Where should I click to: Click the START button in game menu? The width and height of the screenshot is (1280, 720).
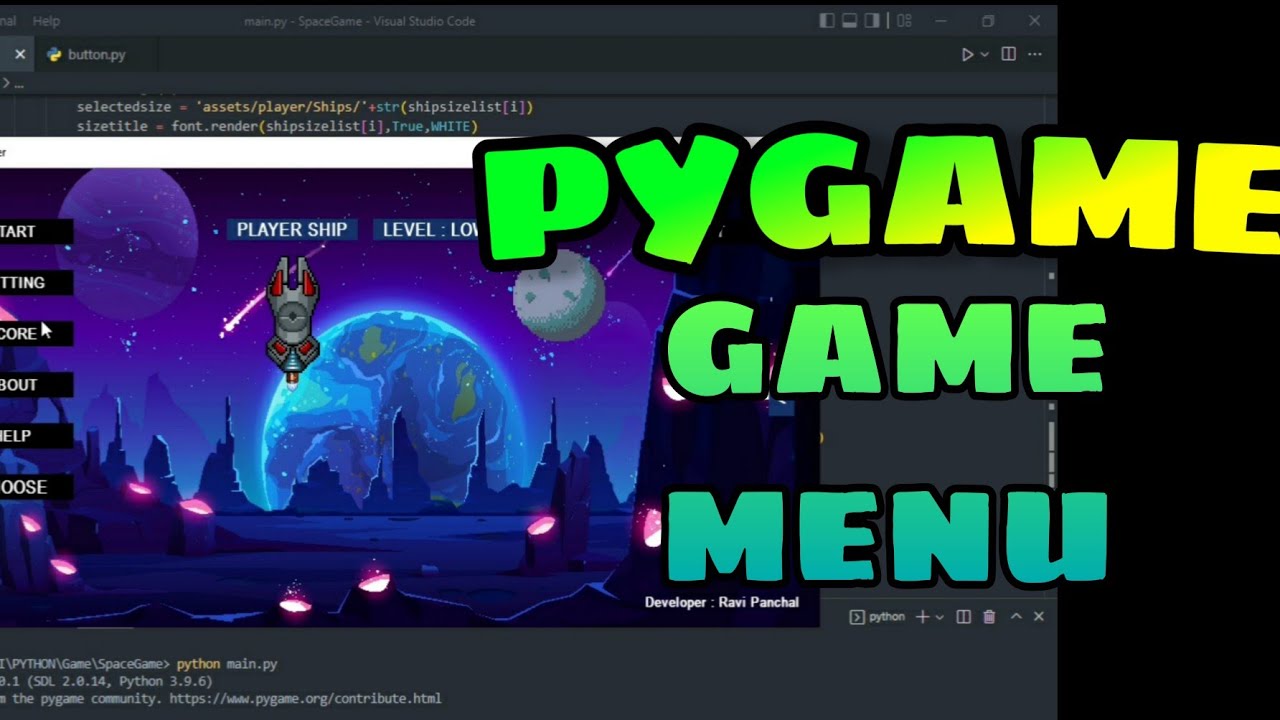pyautogui.click(x=36, y=231)
